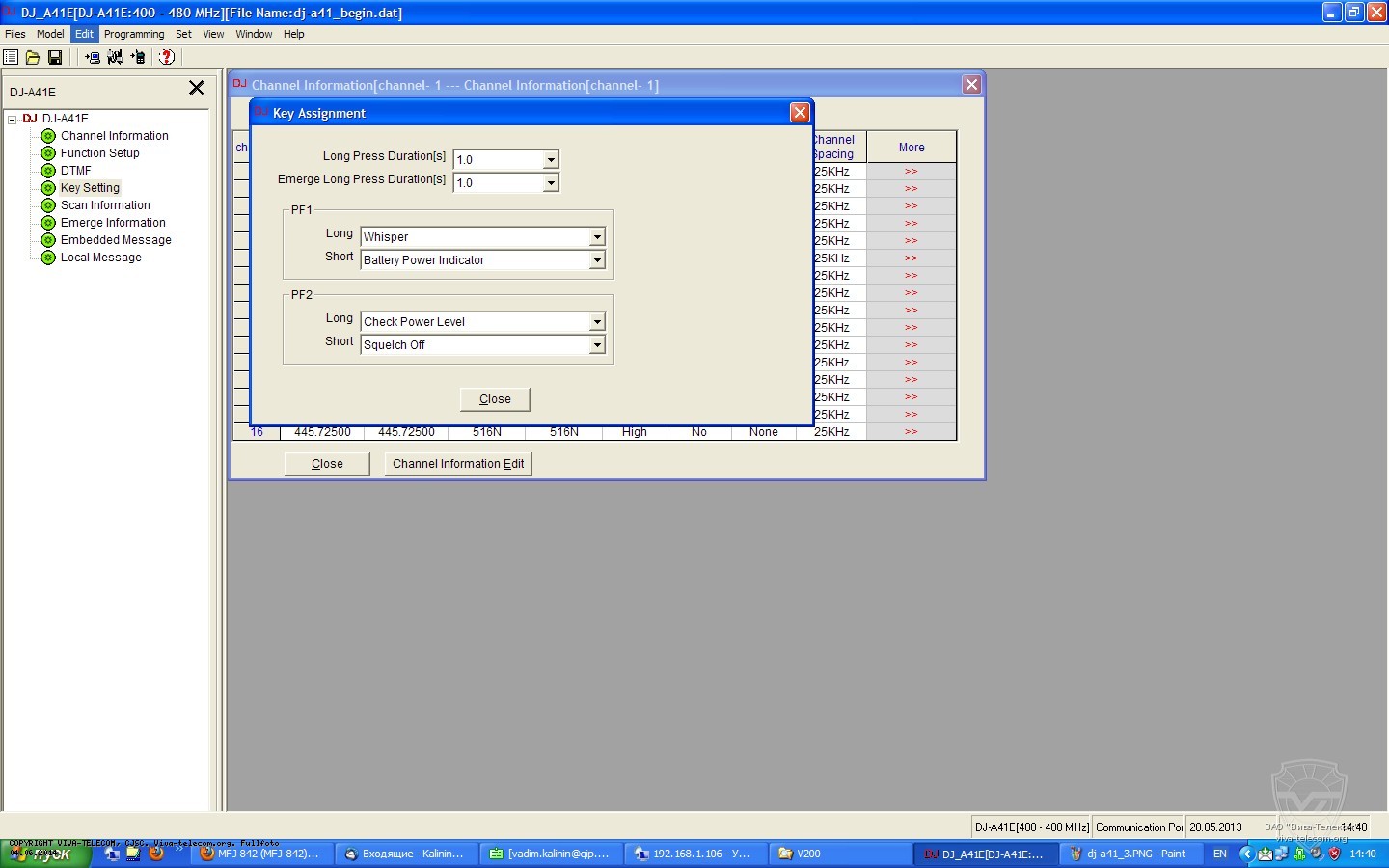Open the Model menu
This screenshot has width=1389, height=868.
(x=50, y=34)
